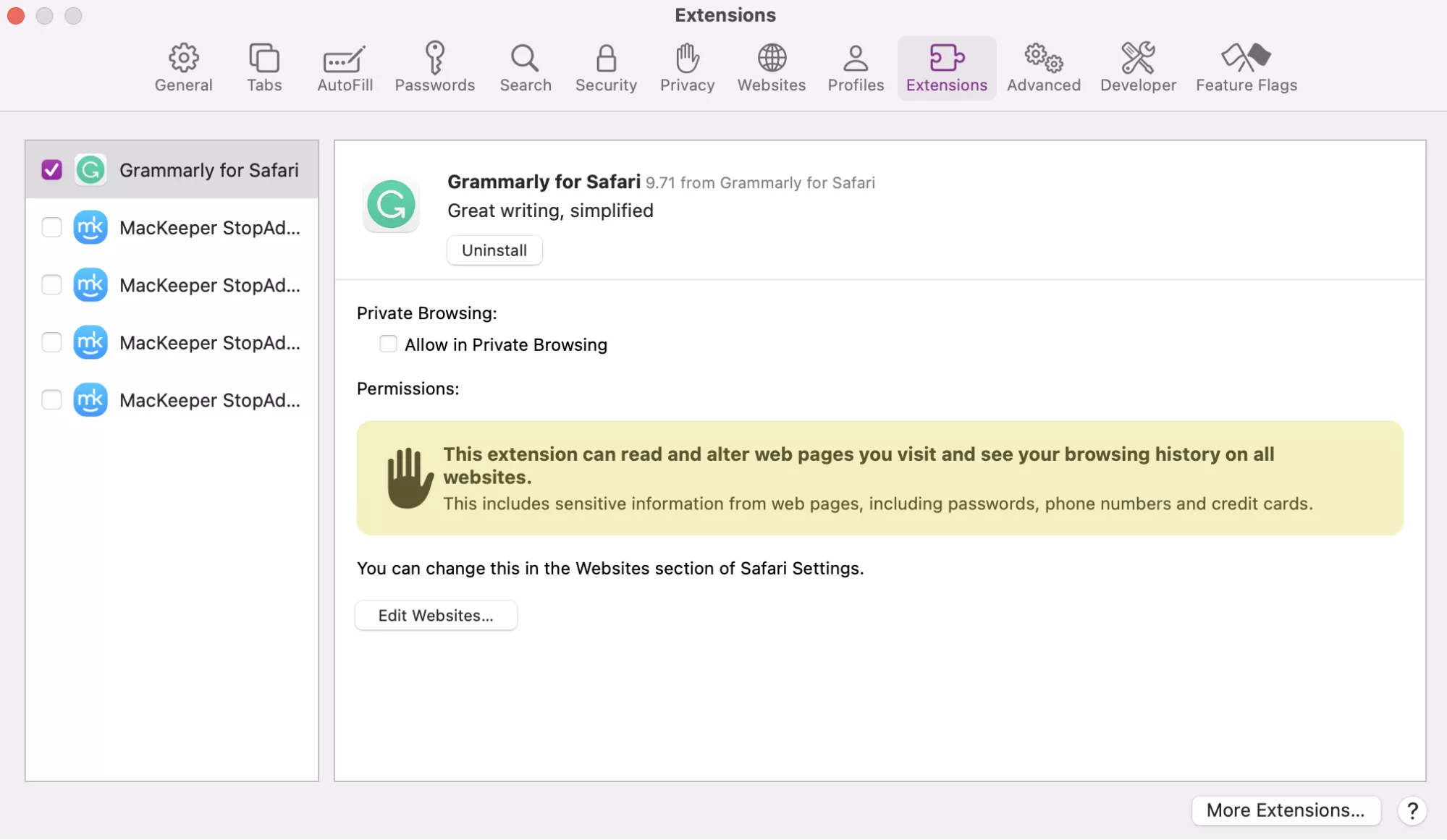This screenshot has width=1447, height=840.
Task: Open the help question mark
Action: [1412, 811]
